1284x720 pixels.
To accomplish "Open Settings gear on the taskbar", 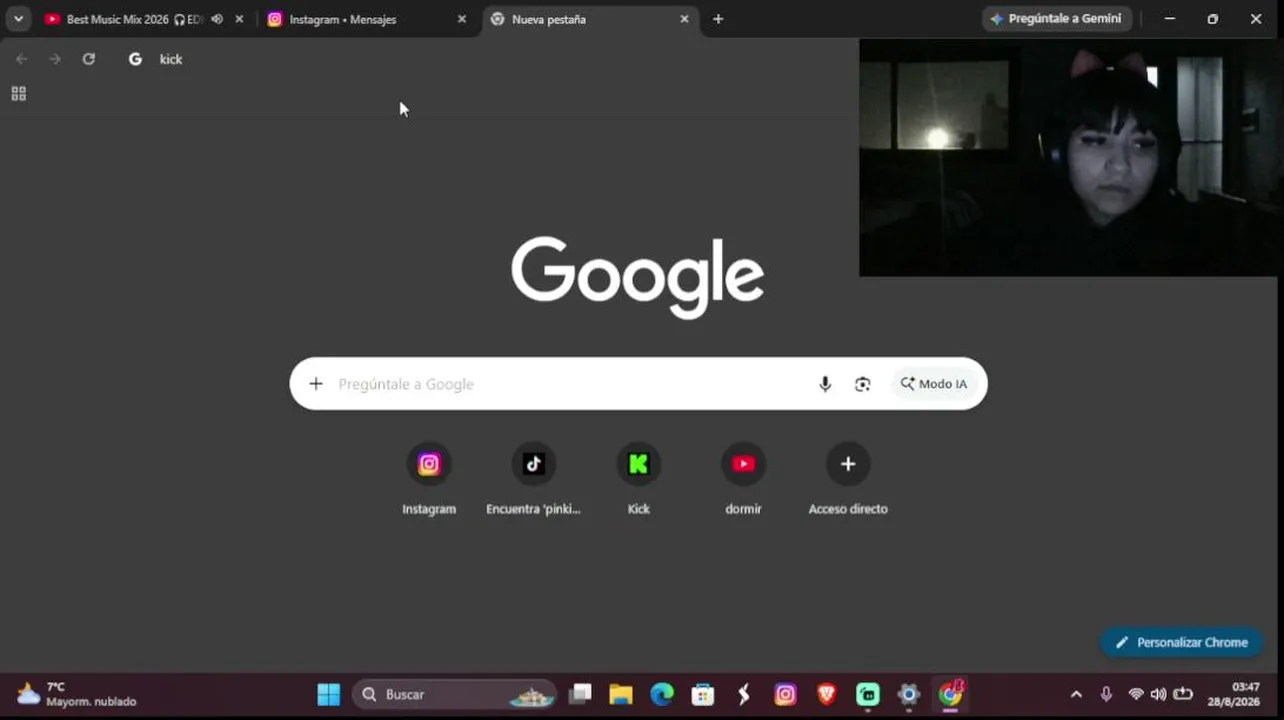I will 908,694.
